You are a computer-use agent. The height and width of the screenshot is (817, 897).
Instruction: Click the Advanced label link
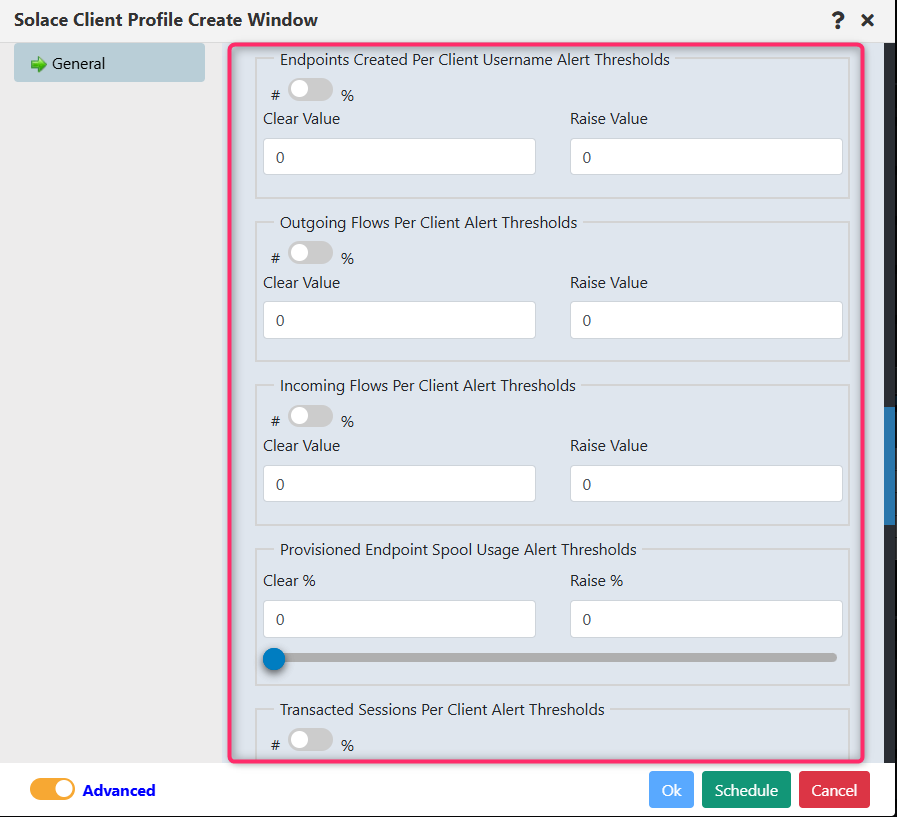point(119,791)
